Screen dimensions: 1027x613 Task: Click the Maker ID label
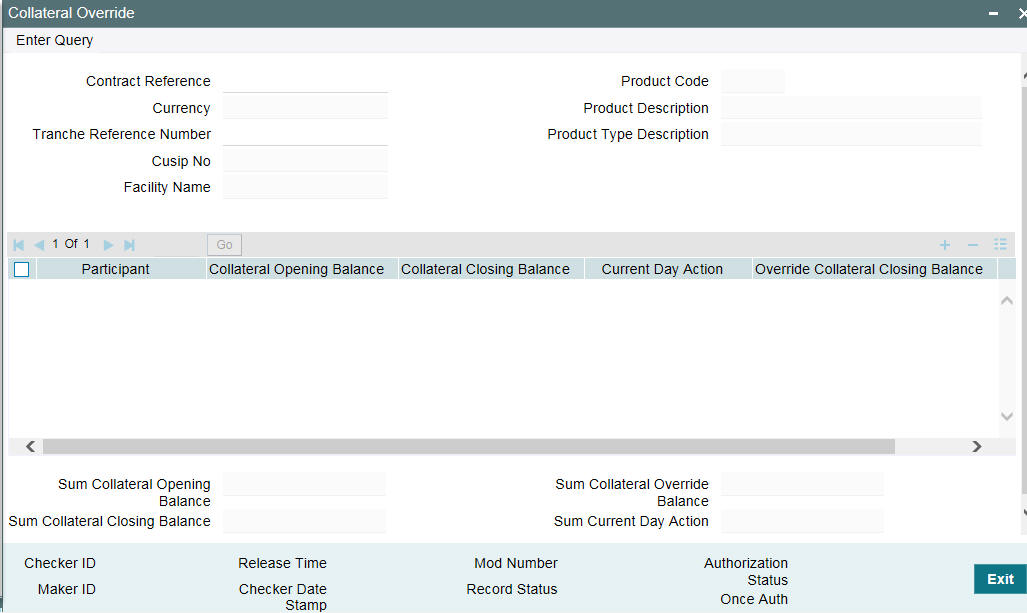[67, 589]
